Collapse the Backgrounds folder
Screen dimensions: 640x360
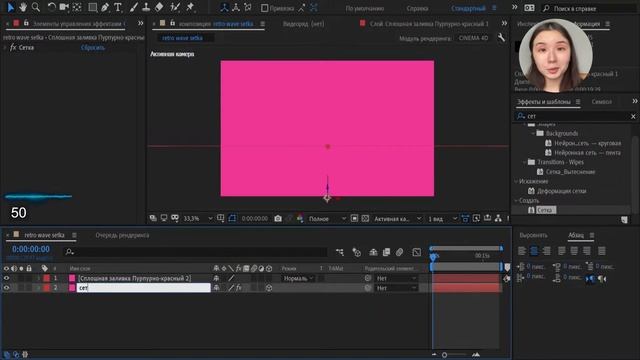[533, 133]
